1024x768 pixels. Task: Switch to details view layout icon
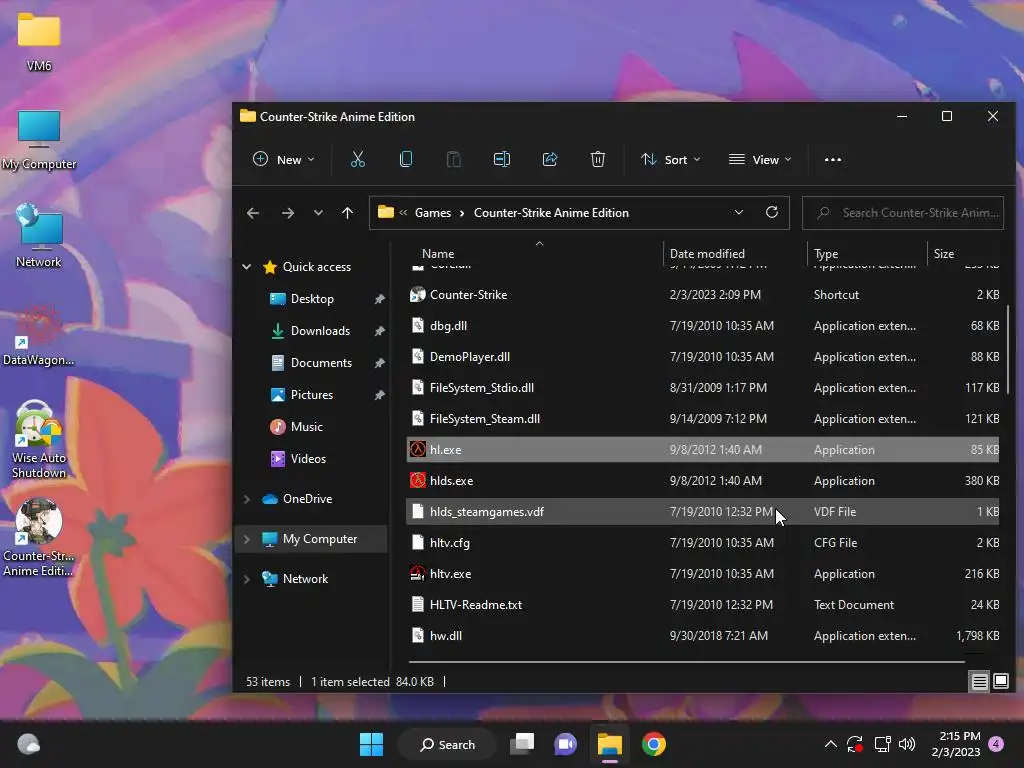click(980, 682)
